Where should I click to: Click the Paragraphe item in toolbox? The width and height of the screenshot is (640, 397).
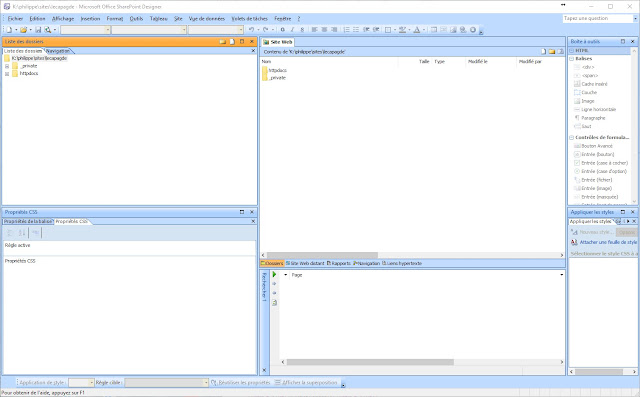pyautogui.click(x=593, y=118)
